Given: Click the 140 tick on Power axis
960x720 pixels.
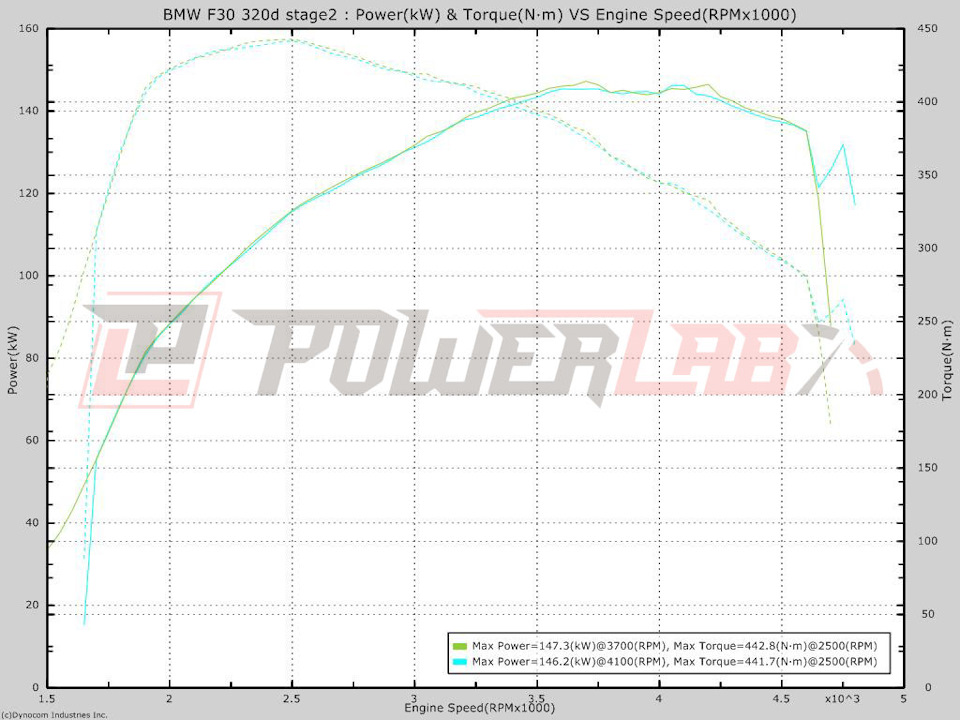Looking at the screenshot, I should (28, 111).
